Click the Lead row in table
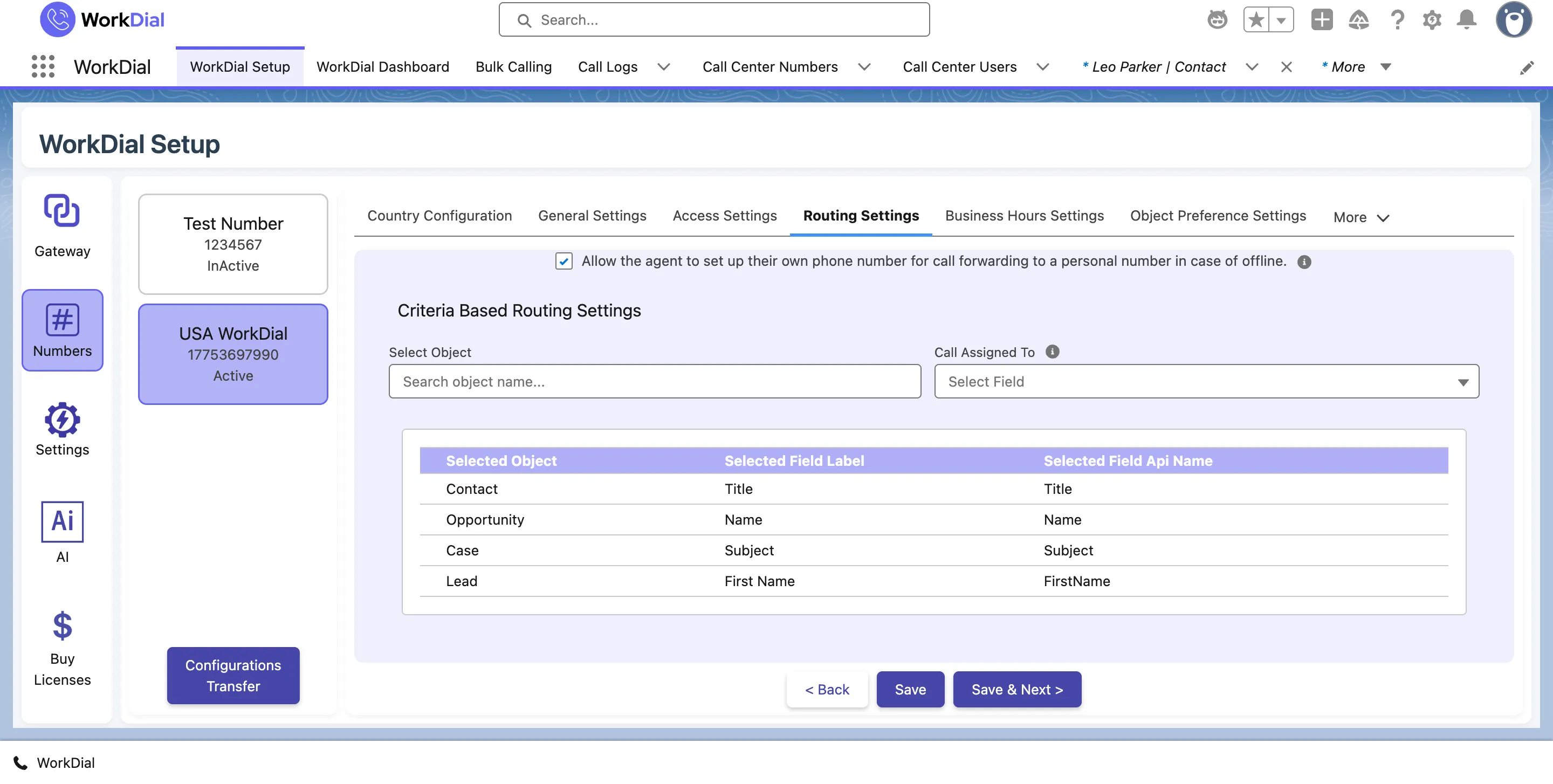Image resolution: width=1553 pixels, height=784 pixels. [933, 581]
